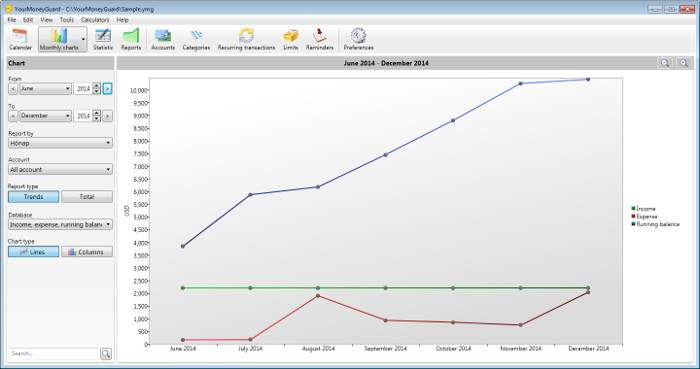
Task: Open the Edit menu
Action: 28,20
